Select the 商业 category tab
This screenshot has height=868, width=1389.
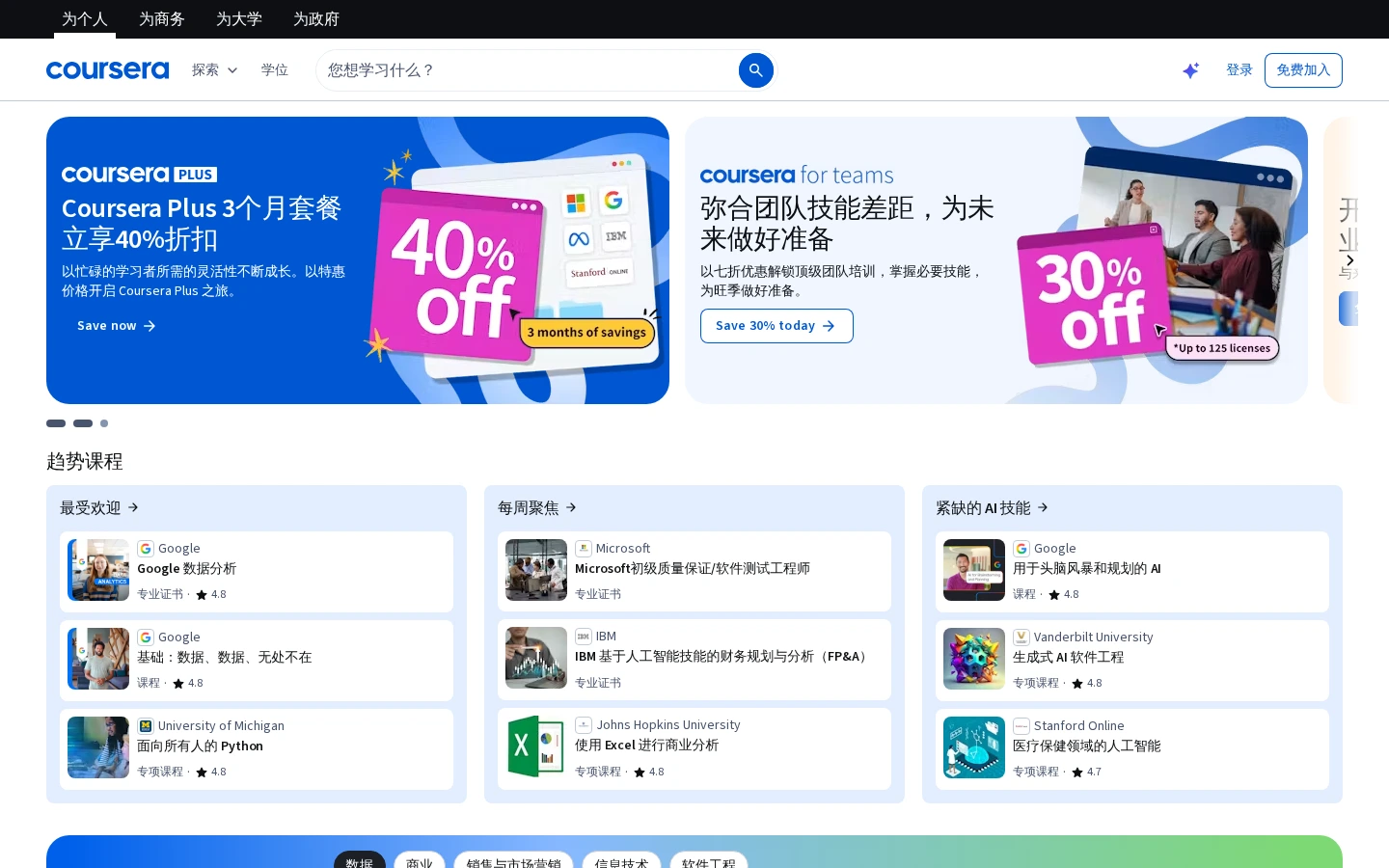[420, 860]
